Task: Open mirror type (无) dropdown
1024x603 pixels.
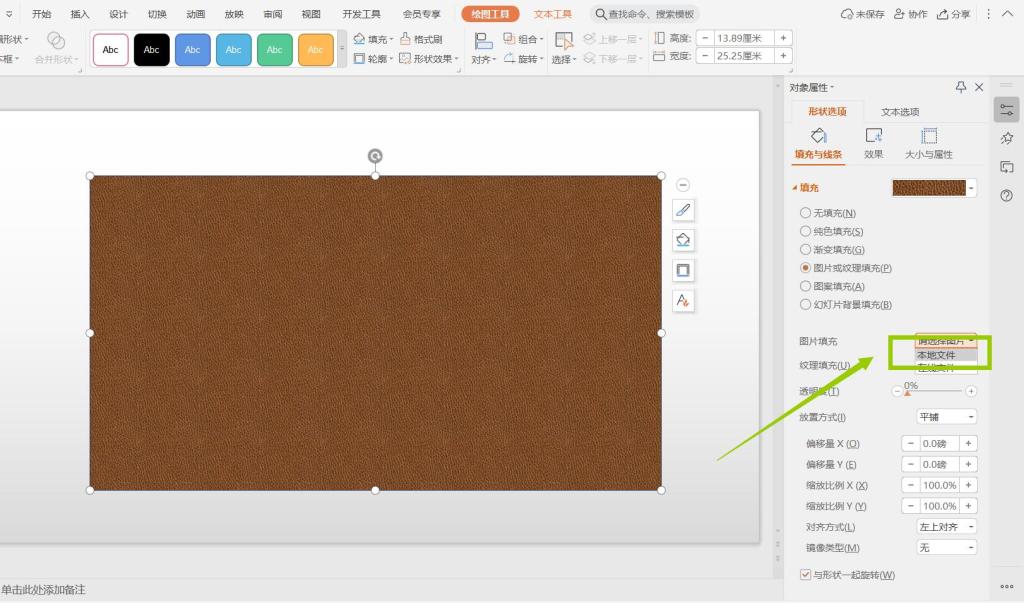Action: click(x=946, y=547)
